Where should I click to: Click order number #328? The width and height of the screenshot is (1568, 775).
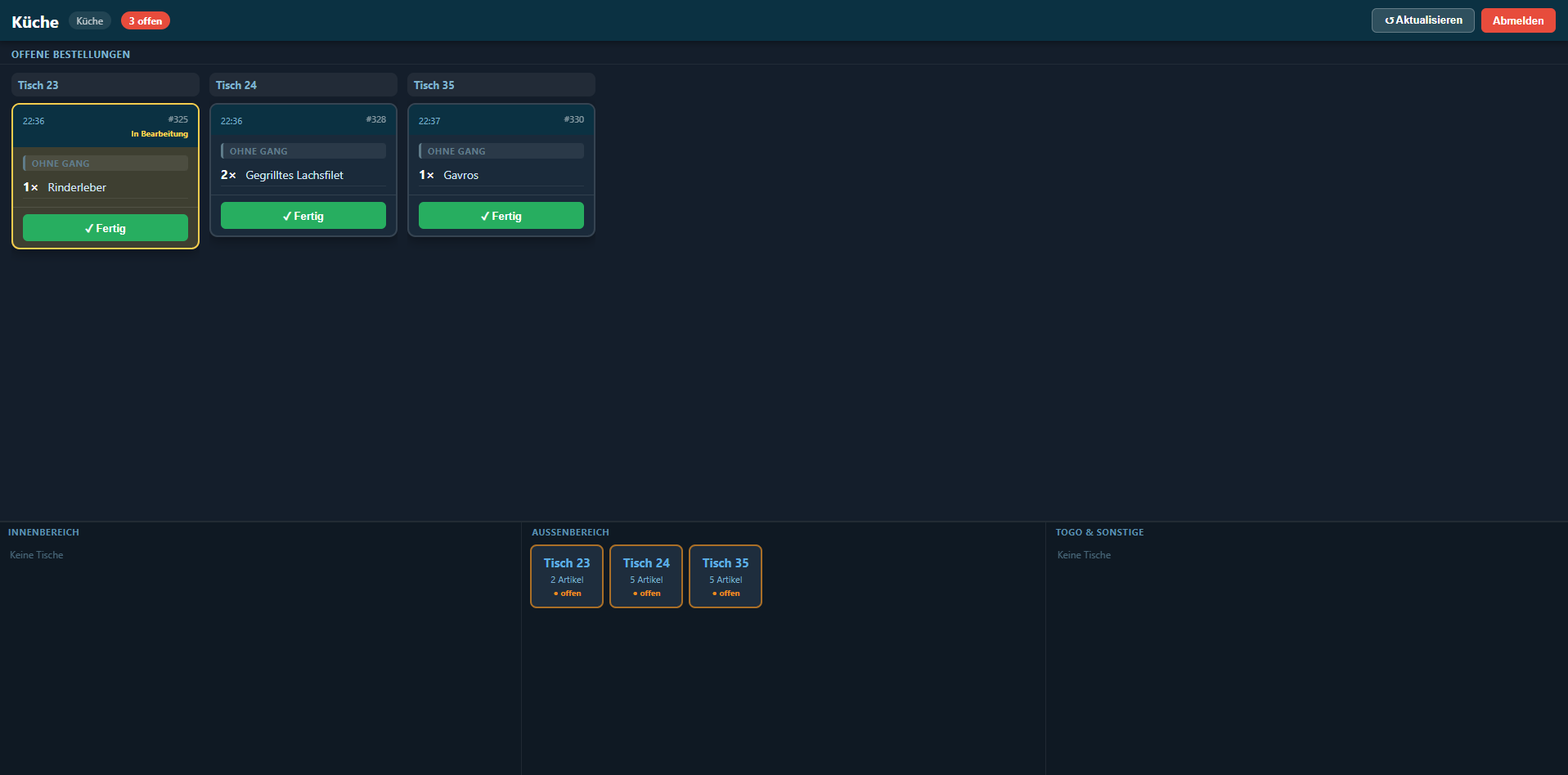point(376,119)
